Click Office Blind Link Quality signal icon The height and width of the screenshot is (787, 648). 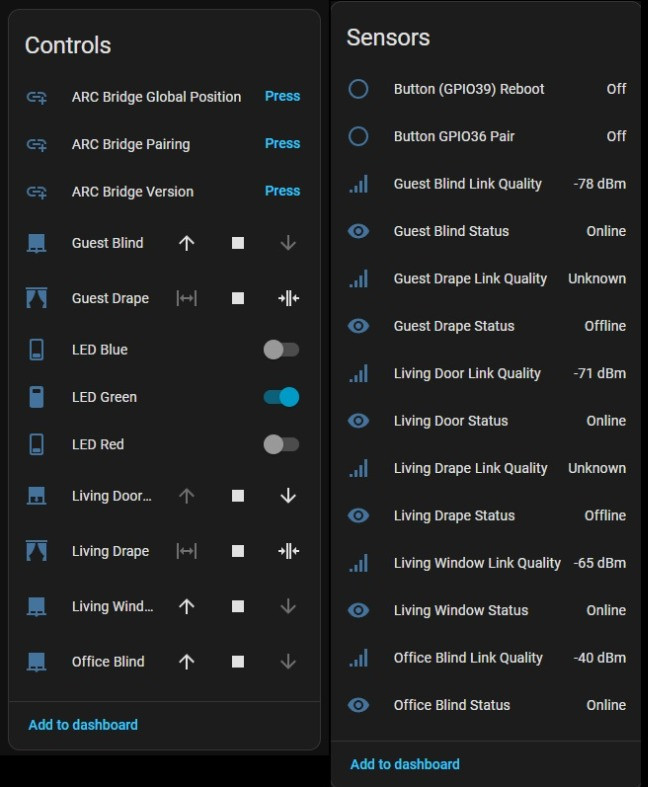coord(358,658)
